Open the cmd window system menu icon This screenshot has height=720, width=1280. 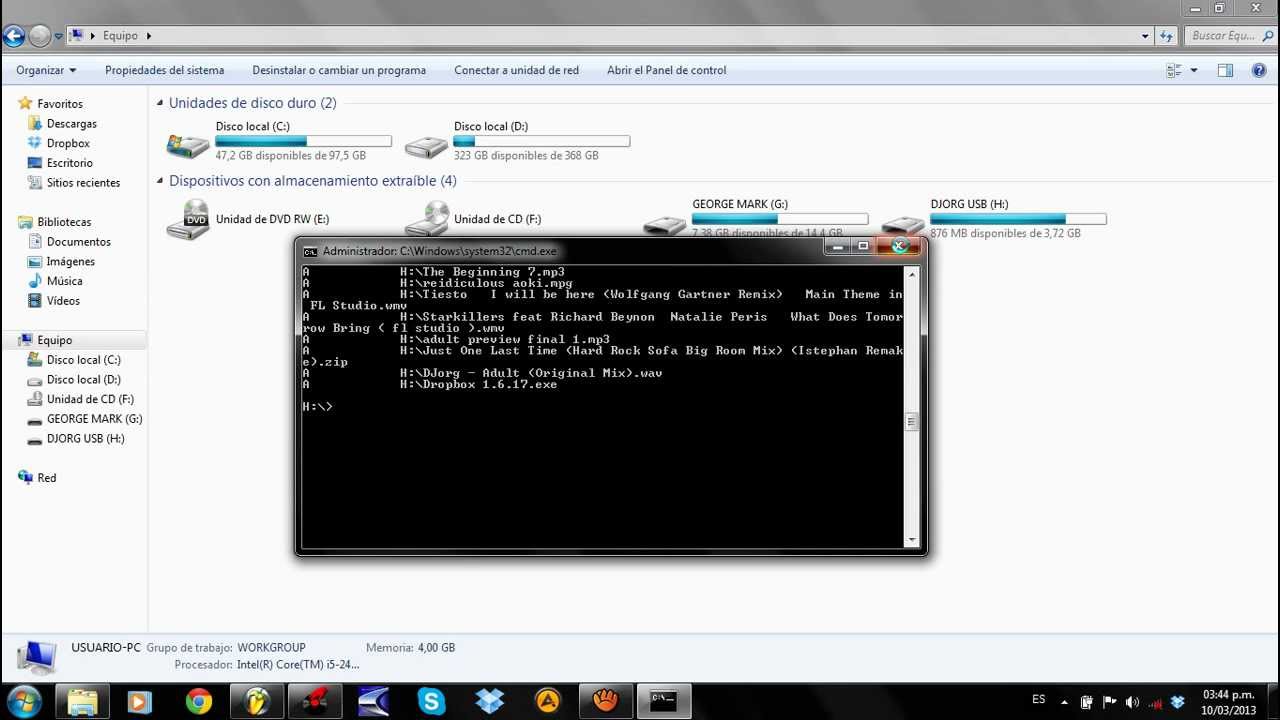click(310, 251)
